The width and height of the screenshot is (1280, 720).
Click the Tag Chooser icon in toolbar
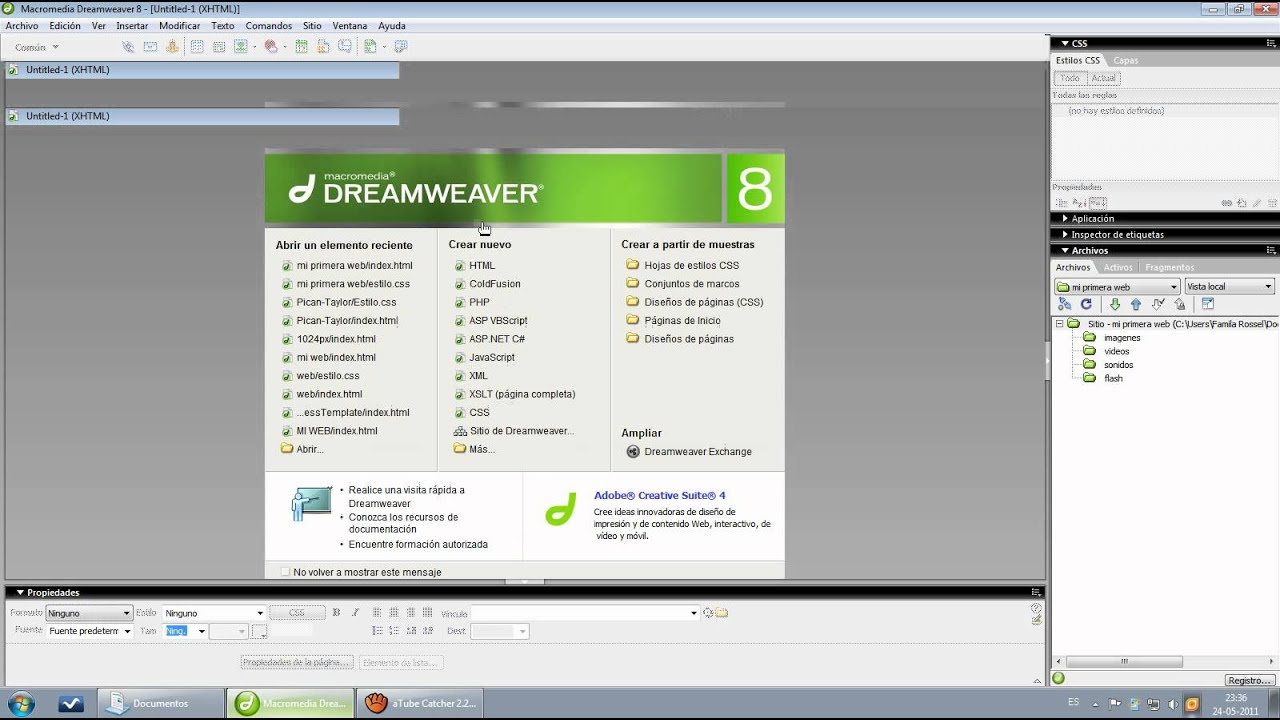(x=401, y=46)
